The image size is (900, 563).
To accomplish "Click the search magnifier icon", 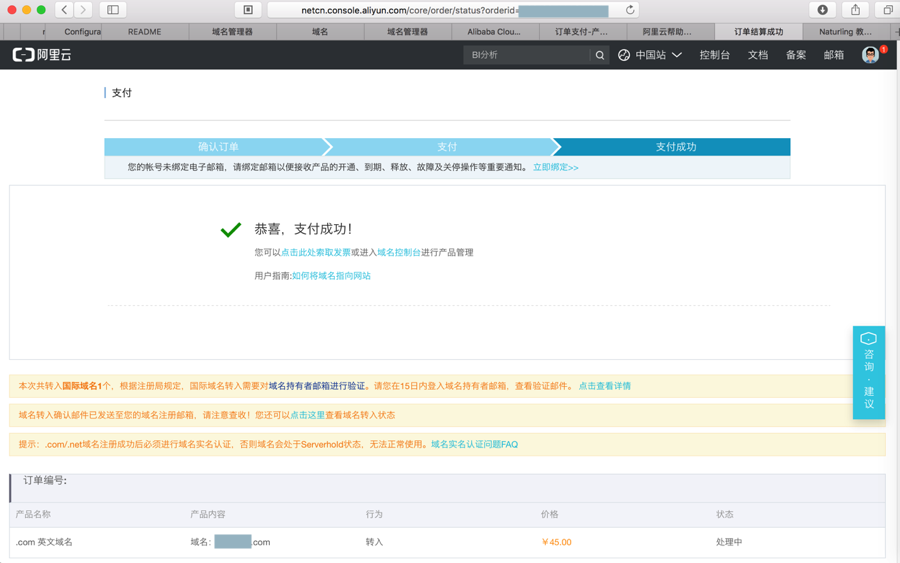I will click(x=600, y=55).
